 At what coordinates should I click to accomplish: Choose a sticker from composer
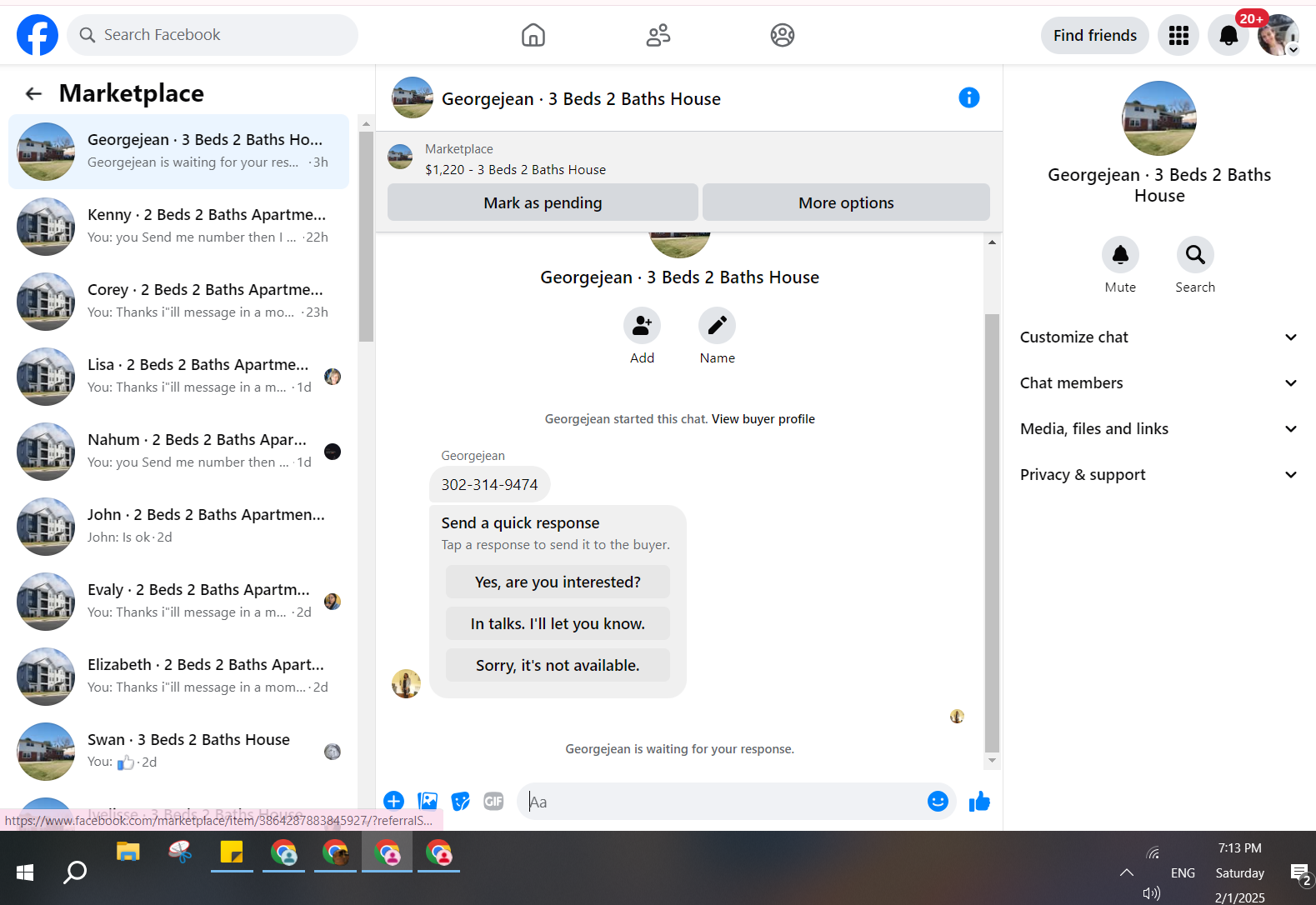(460, 802)
